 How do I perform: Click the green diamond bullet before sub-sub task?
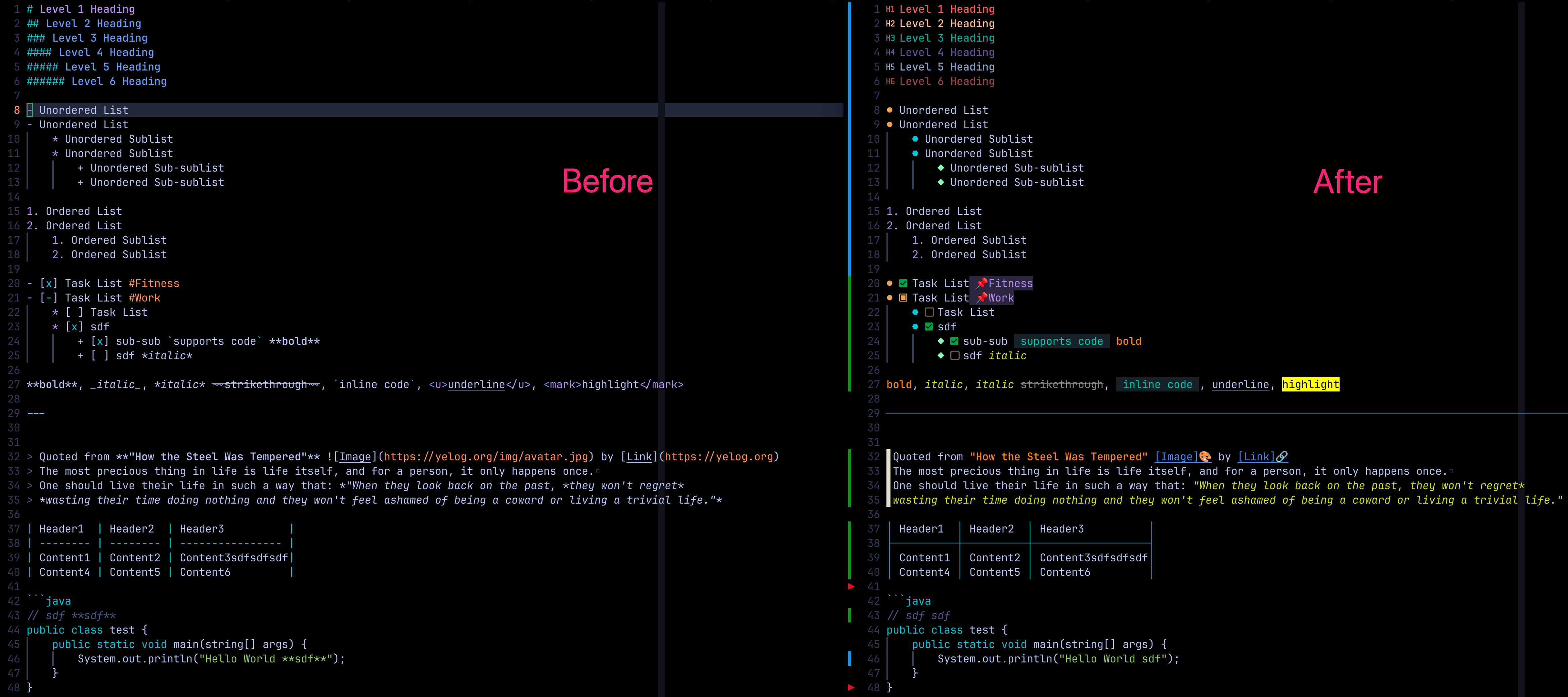tap(941, 341)
